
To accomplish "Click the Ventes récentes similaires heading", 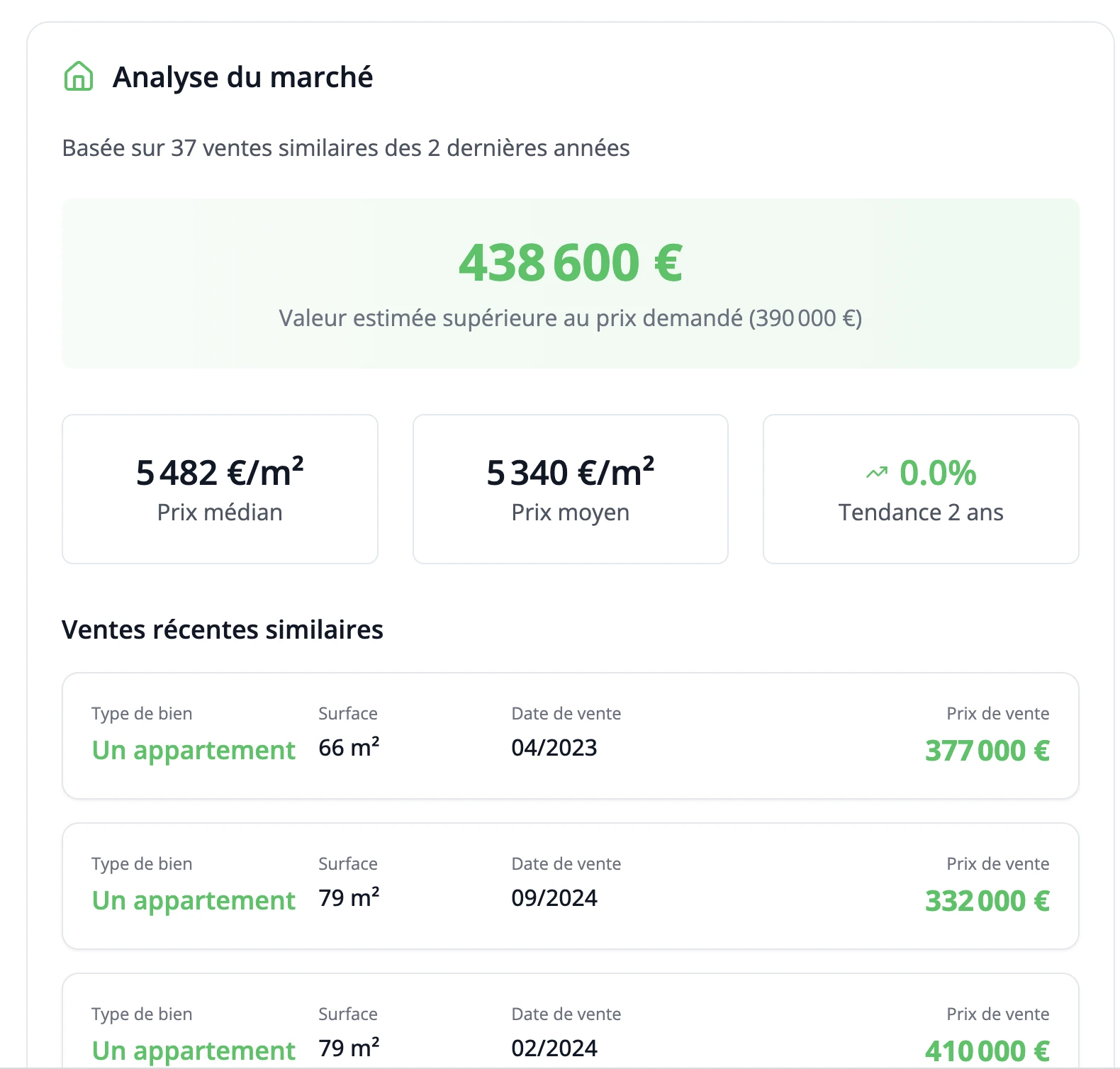I will [x=223, y=629].
